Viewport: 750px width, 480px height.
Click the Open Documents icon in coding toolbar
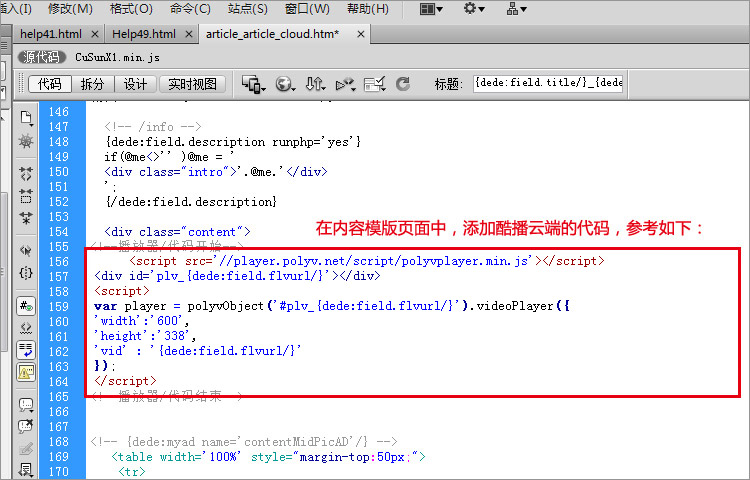tap(26, 117)
